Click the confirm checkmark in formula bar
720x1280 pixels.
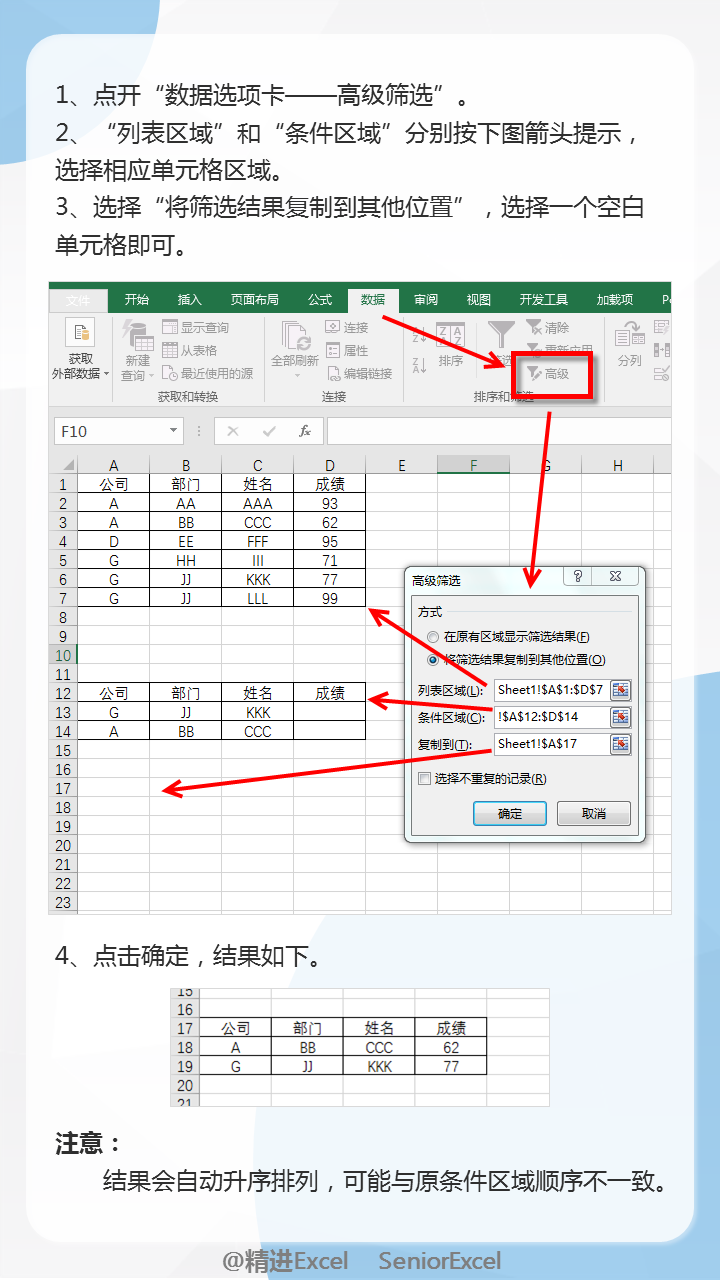(269, 431)
